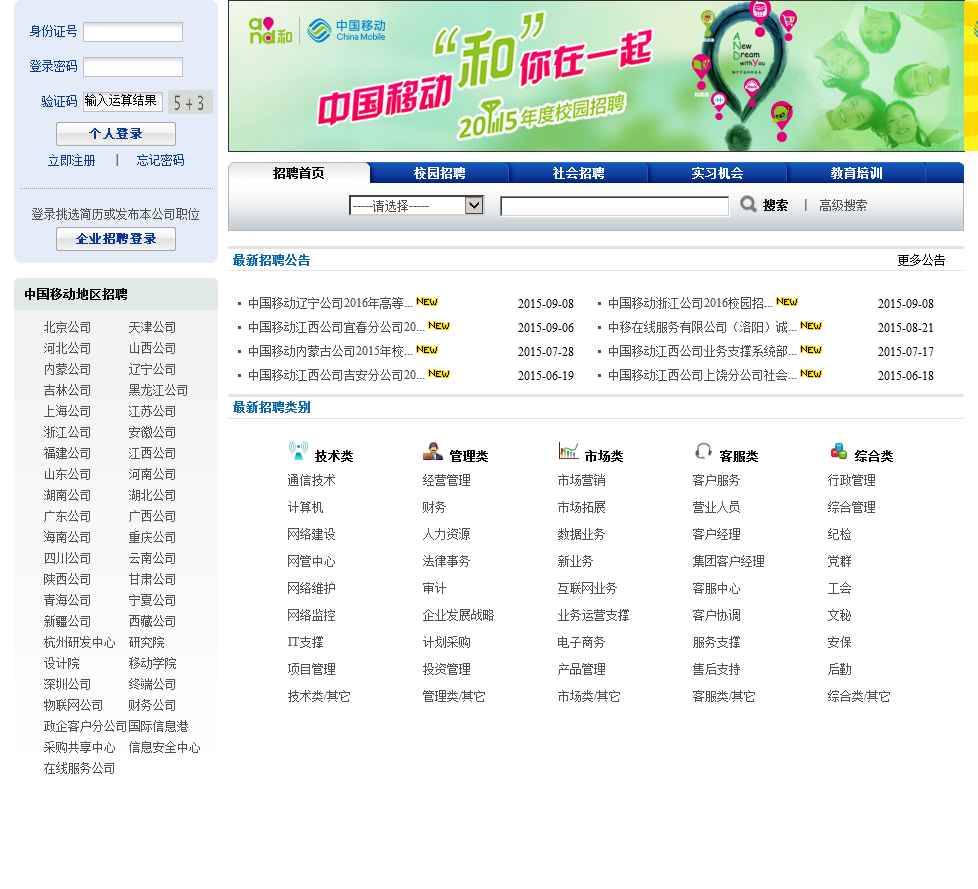Click the China Mobile logo in banner
Image resolution: width=978 pixels, height=889 pixels.
point(346,30)
